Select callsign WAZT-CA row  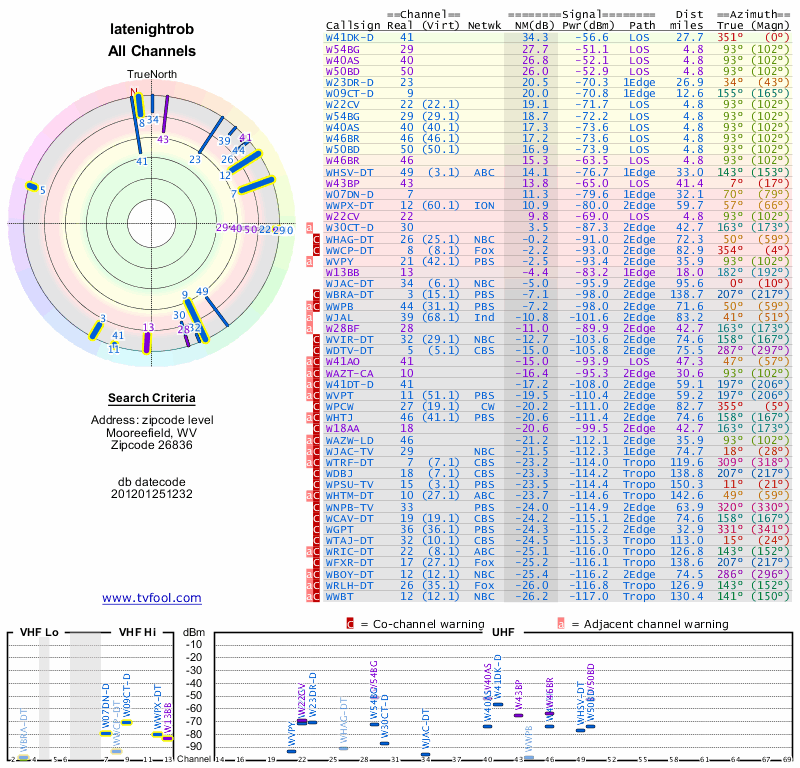pos(558,373)
